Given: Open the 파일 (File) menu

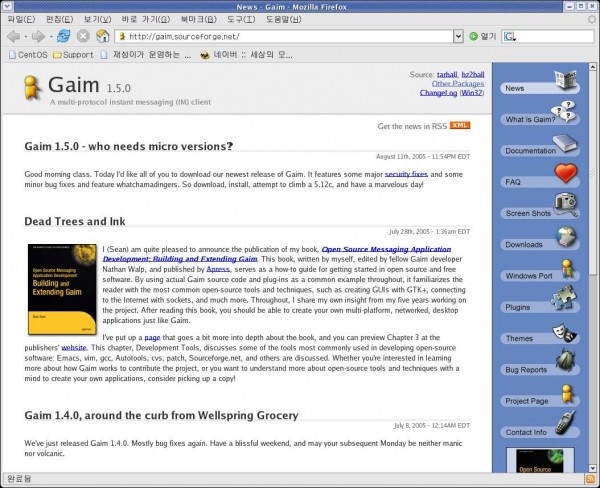Looking at the screenshot, I should pyautogui.click(x=21, y=19).
